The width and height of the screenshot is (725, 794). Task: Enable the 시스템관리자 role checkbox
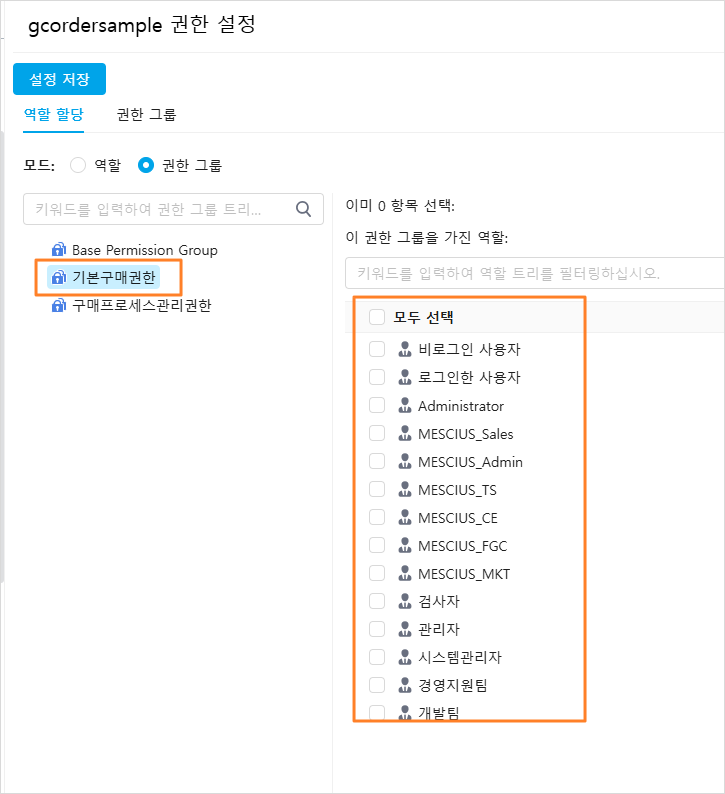pyautogui.click(x=377, y=657)
